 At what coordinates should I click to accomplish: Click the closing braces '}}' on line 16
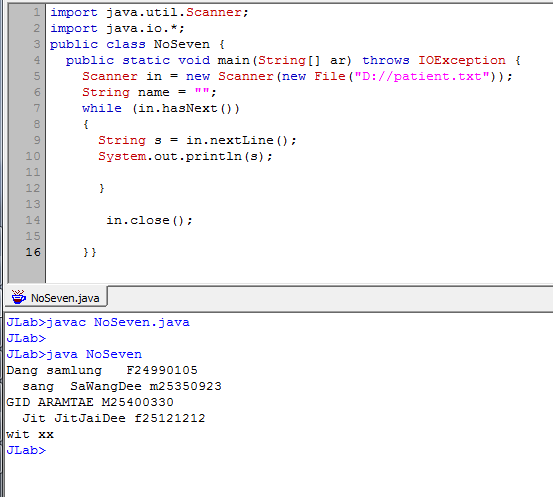pyautogui.click(x=90, y=253)
